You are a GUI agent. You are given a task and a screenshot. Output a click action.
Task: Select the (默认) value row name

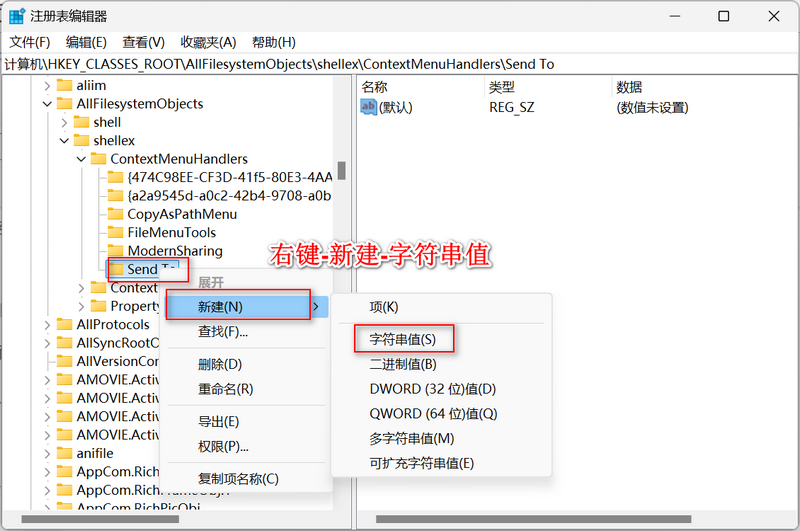click(396, 108)
